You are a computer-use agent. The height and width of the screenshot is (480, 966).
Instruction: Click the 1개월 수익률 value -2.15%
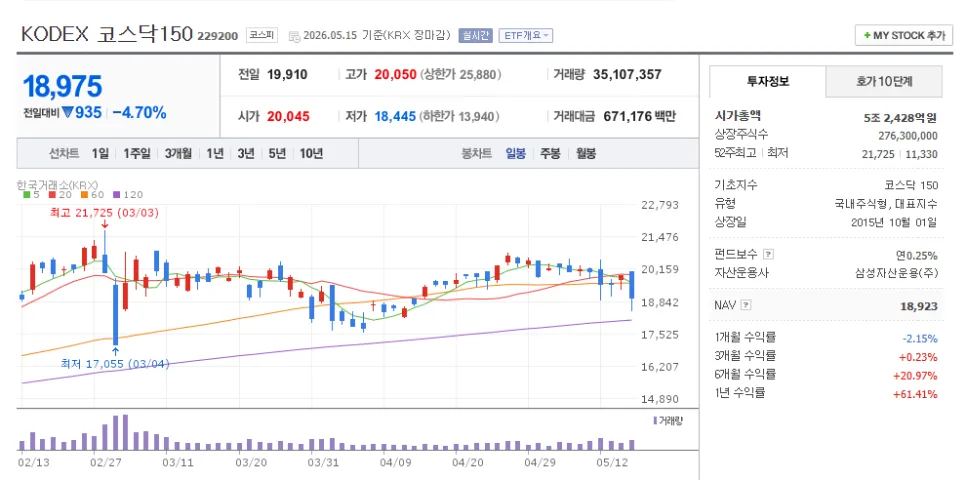pyautogui.click(x=920, y=339)
